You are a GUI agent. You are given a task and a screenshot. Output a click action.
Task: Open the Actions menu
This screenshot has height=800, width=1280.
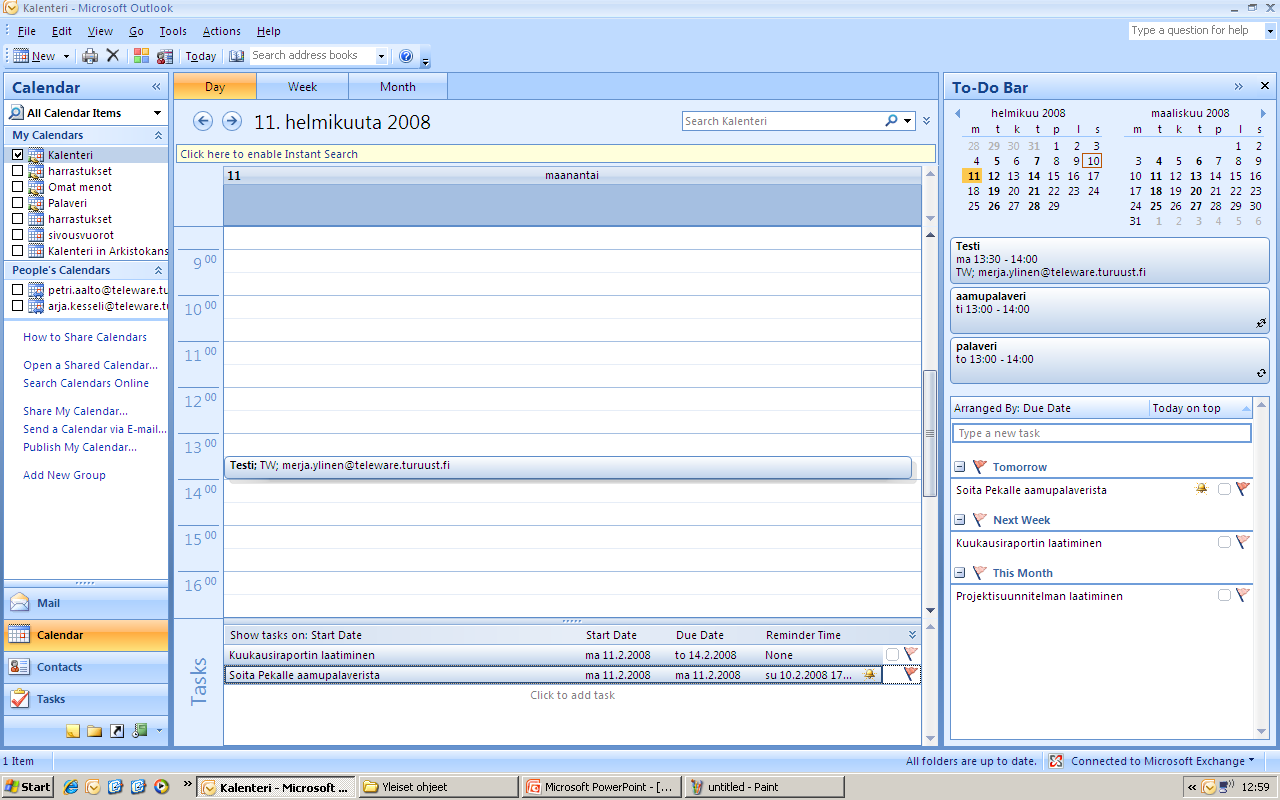[221, 31]
